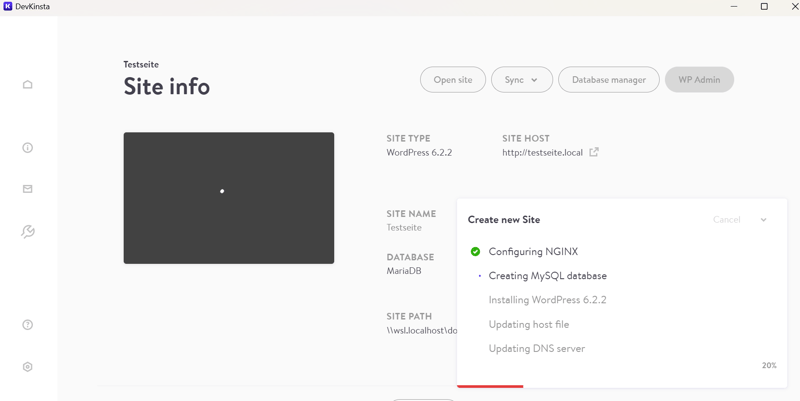Click the green checkmark beside Configuring NGINX

[x=475, y=252]
